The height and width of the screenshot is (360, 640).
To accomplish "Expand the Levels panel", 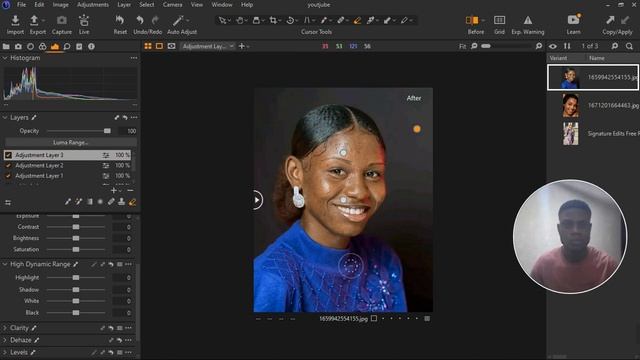I will click(x=5, y=352).
